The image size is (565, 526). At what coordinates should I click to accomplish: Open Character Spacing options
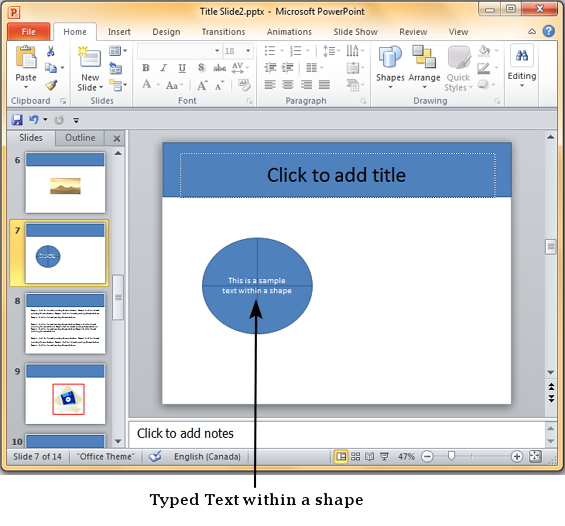[240, 68]
